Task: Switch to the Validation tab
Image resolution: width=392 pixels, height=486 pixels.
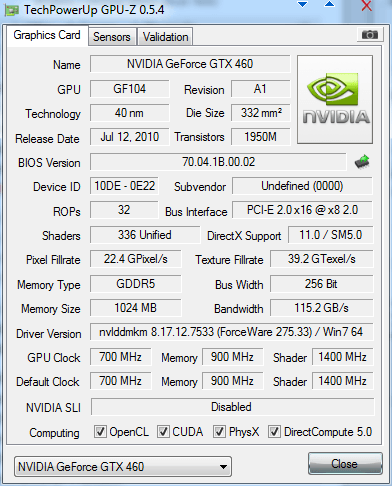Action: point(165,37)
